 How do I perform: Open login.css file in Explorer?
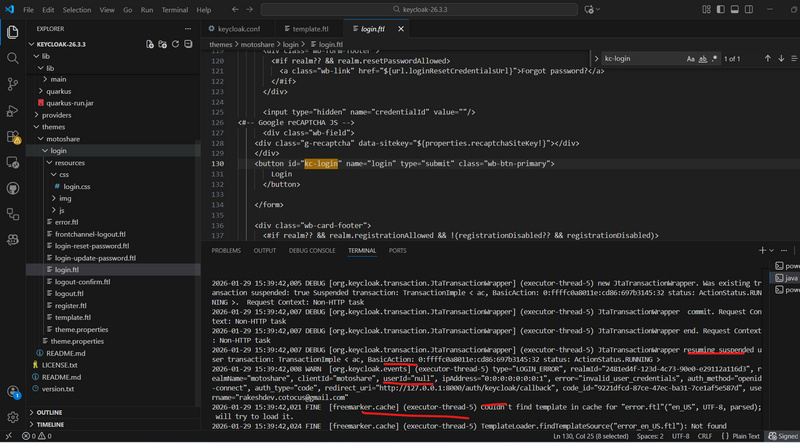point(76,186)
